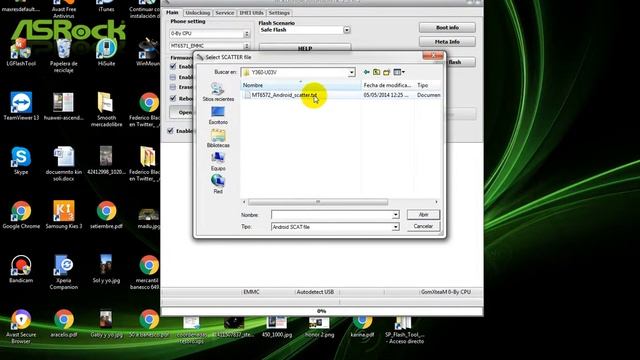Launch the HiSuite desktop shortcut
Screen dimensions: 640x360
[x=106, y=53]
